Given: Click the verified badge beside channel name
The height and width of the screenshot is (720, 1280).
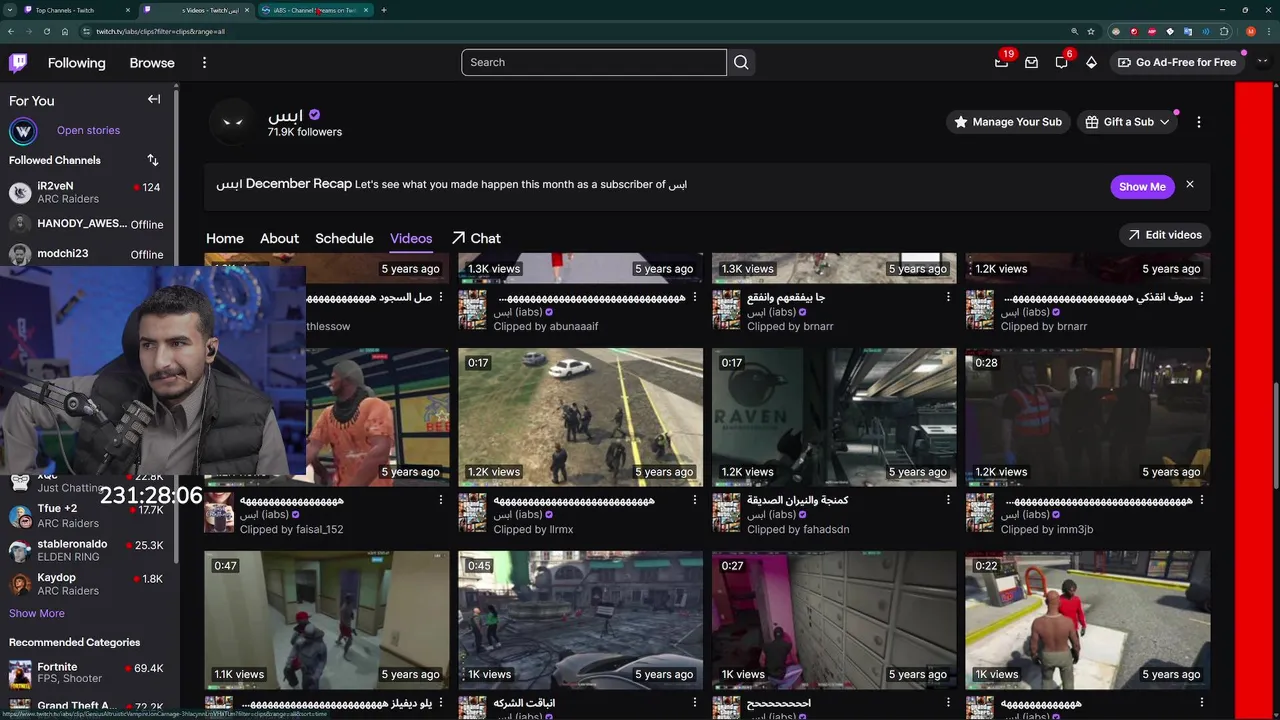Looking at the screenshot, I should (314, 115).
